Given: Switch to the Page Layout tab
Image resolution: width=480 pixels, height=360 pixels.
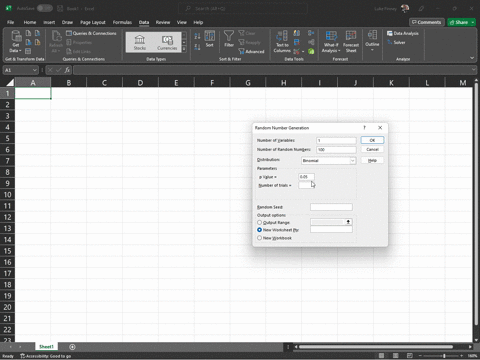Looking at the screenshot, I should pyautogui.click(x=93, y=22).
